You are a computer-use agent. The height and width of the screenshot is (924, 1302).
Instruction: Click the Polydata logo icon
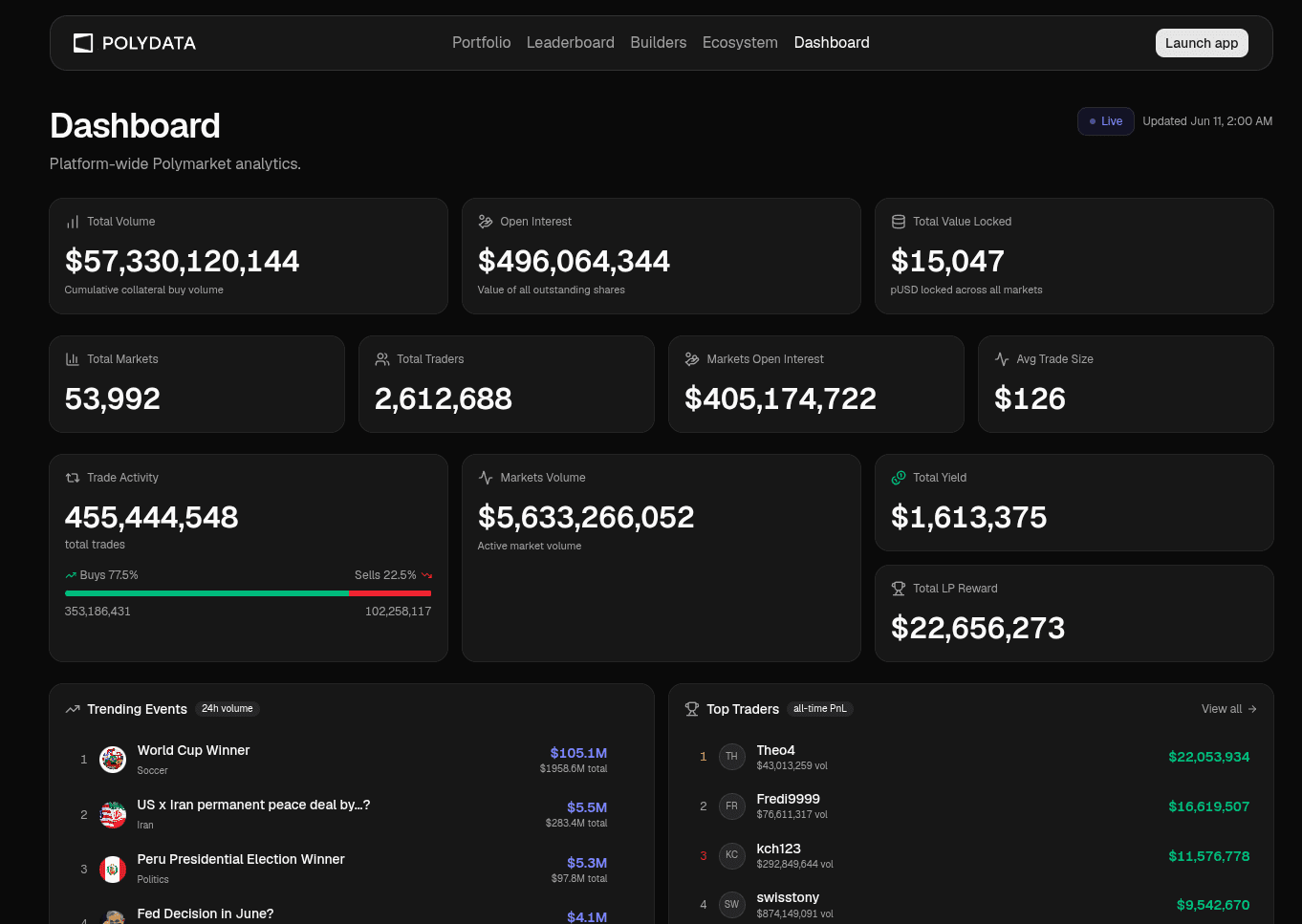83,43
